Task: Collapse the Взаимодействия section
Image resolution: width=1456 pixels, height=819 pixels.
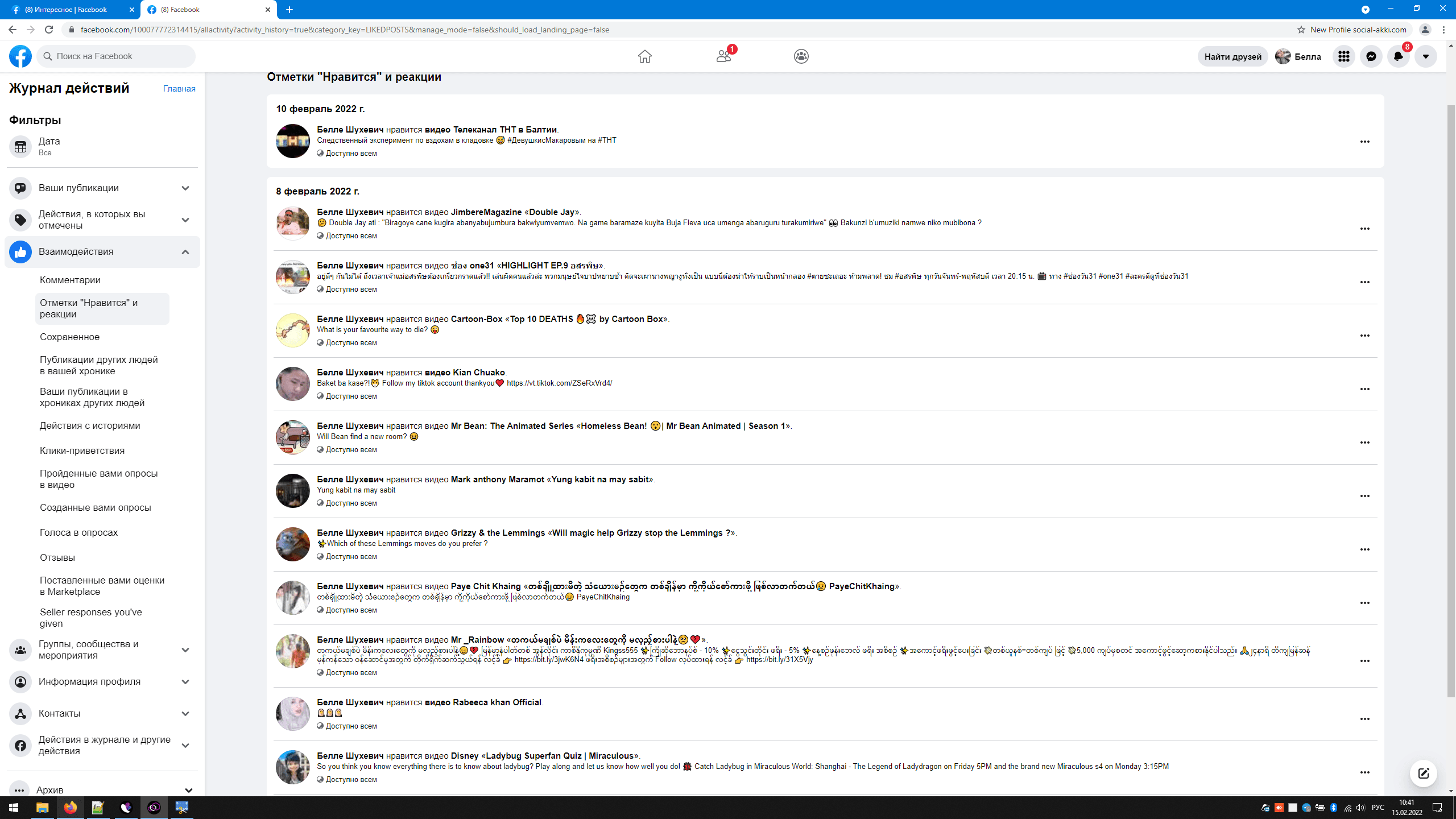Action: [x=102, y=251]
